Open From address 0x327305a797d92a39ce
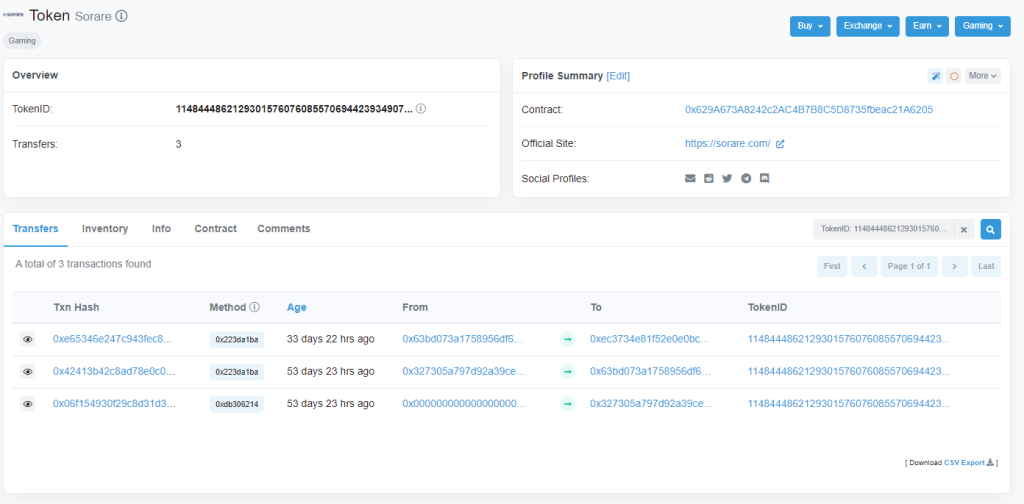Image resolution: width=1024 pixels, height=504 pixels. (464, 371)
